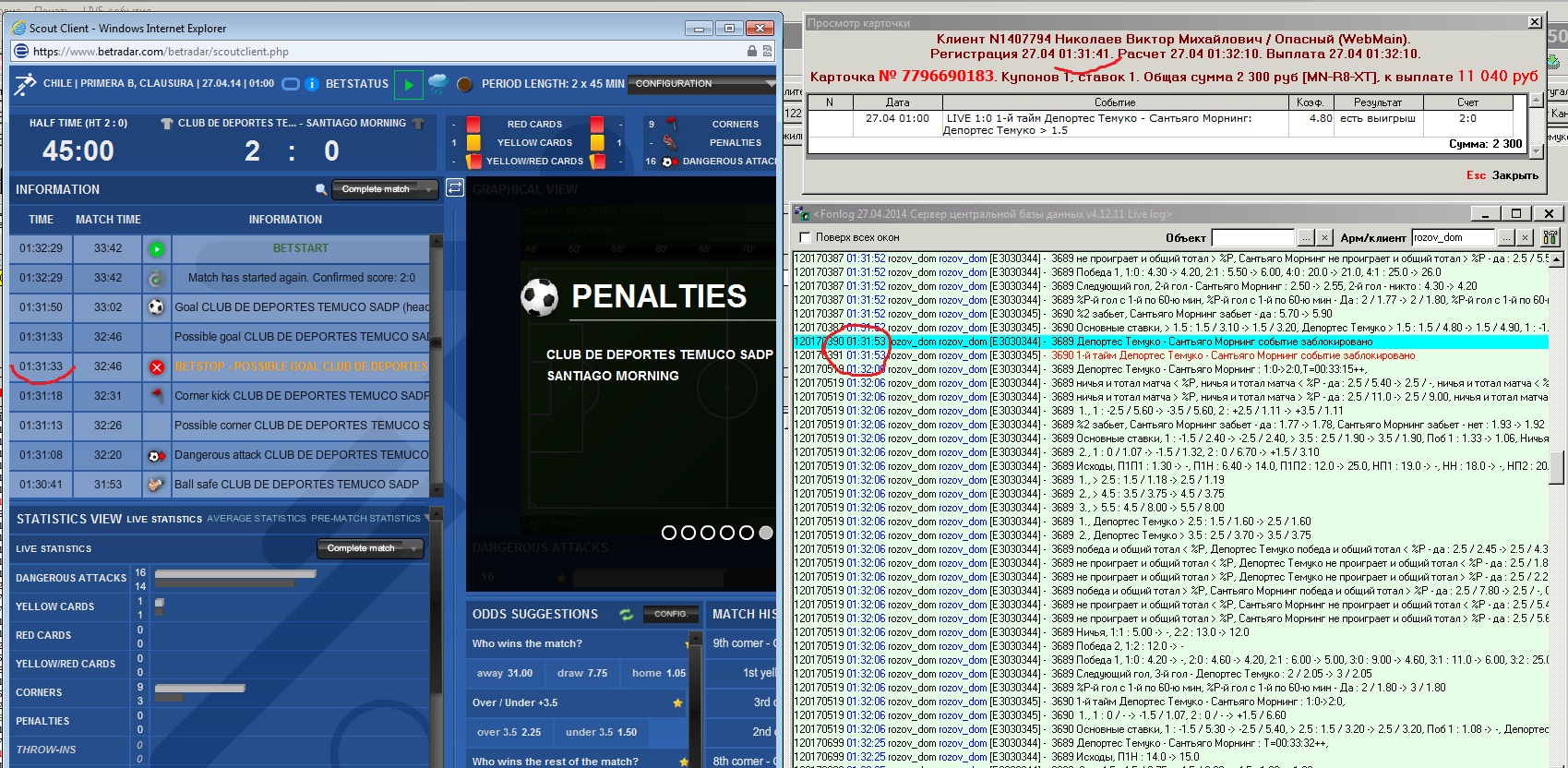Click the odds suggestions CONFIG. button

(x=670, y=614)
